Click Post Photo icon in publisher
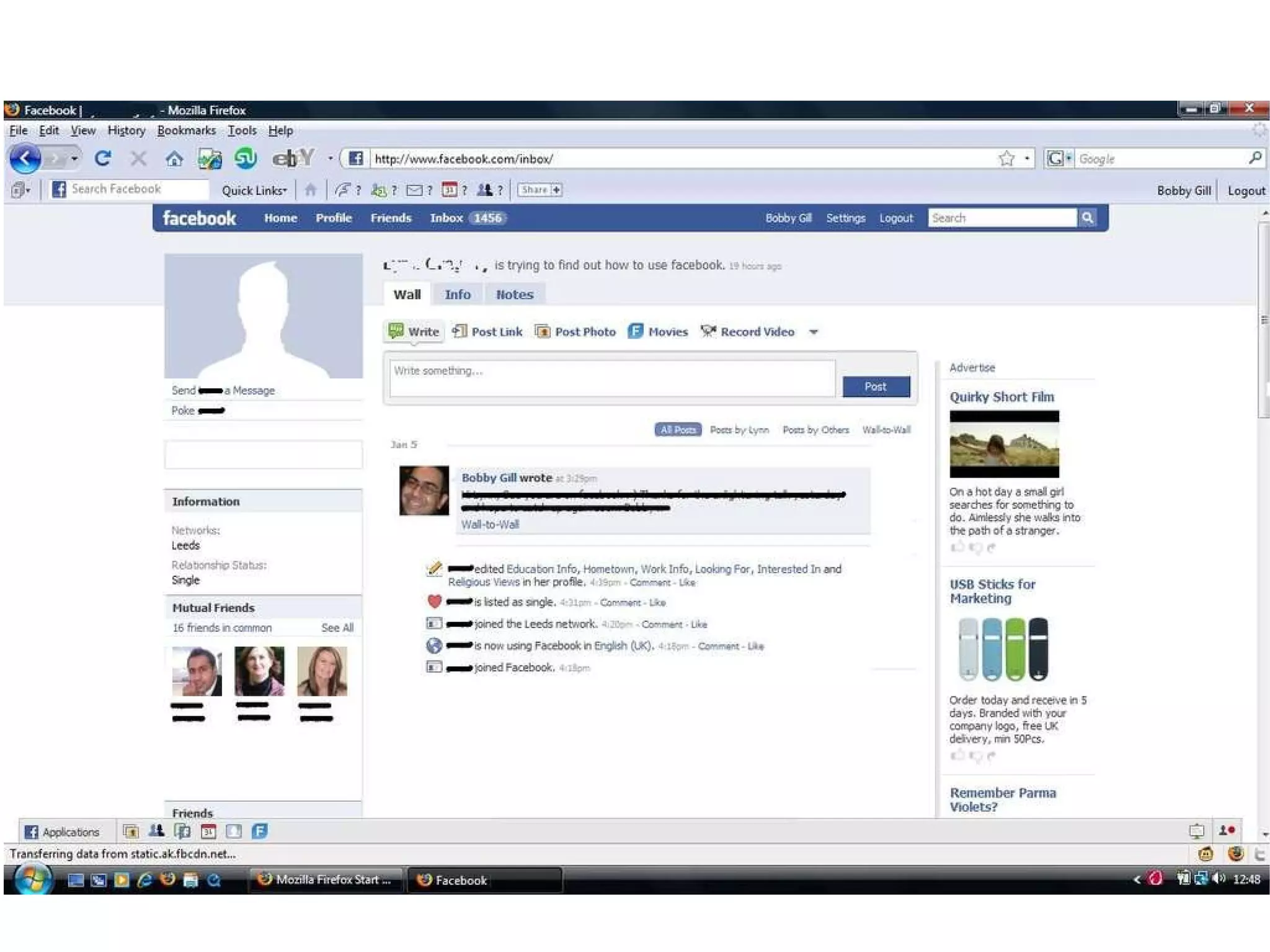 [x=543, y=332]
